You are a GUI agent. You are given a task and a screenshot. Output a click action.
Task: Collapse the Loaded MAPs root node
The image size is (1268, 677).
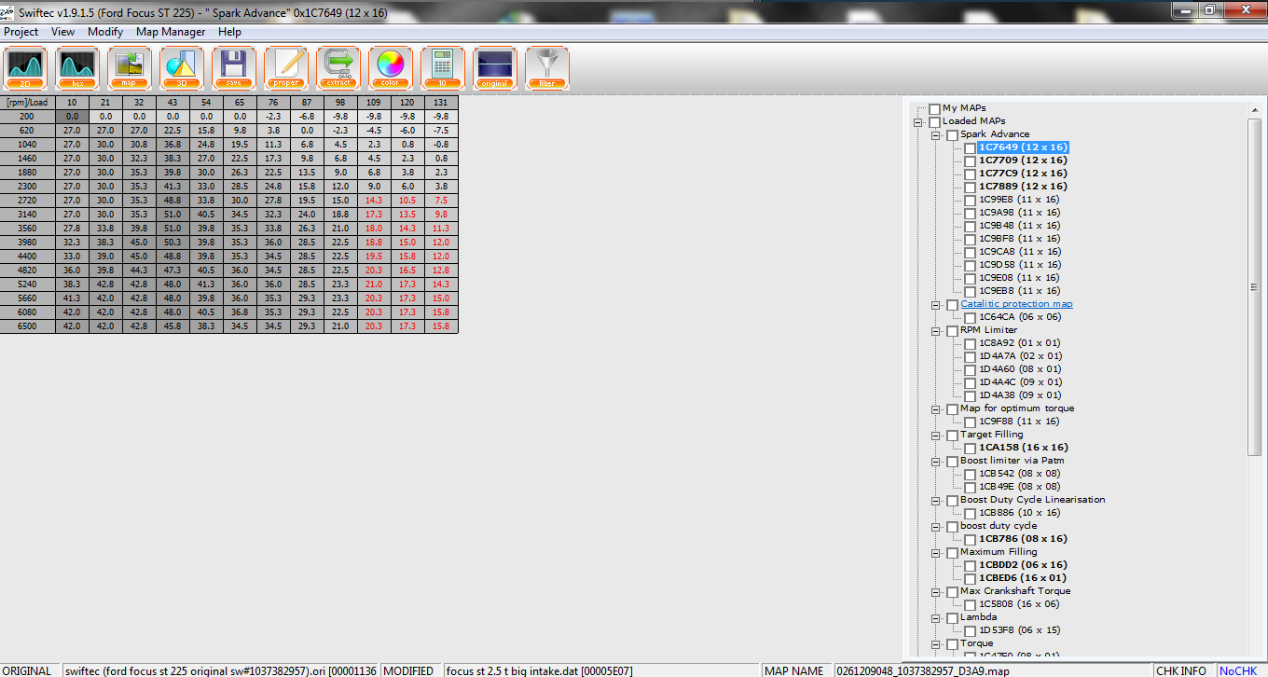click(x=918, y=122)
